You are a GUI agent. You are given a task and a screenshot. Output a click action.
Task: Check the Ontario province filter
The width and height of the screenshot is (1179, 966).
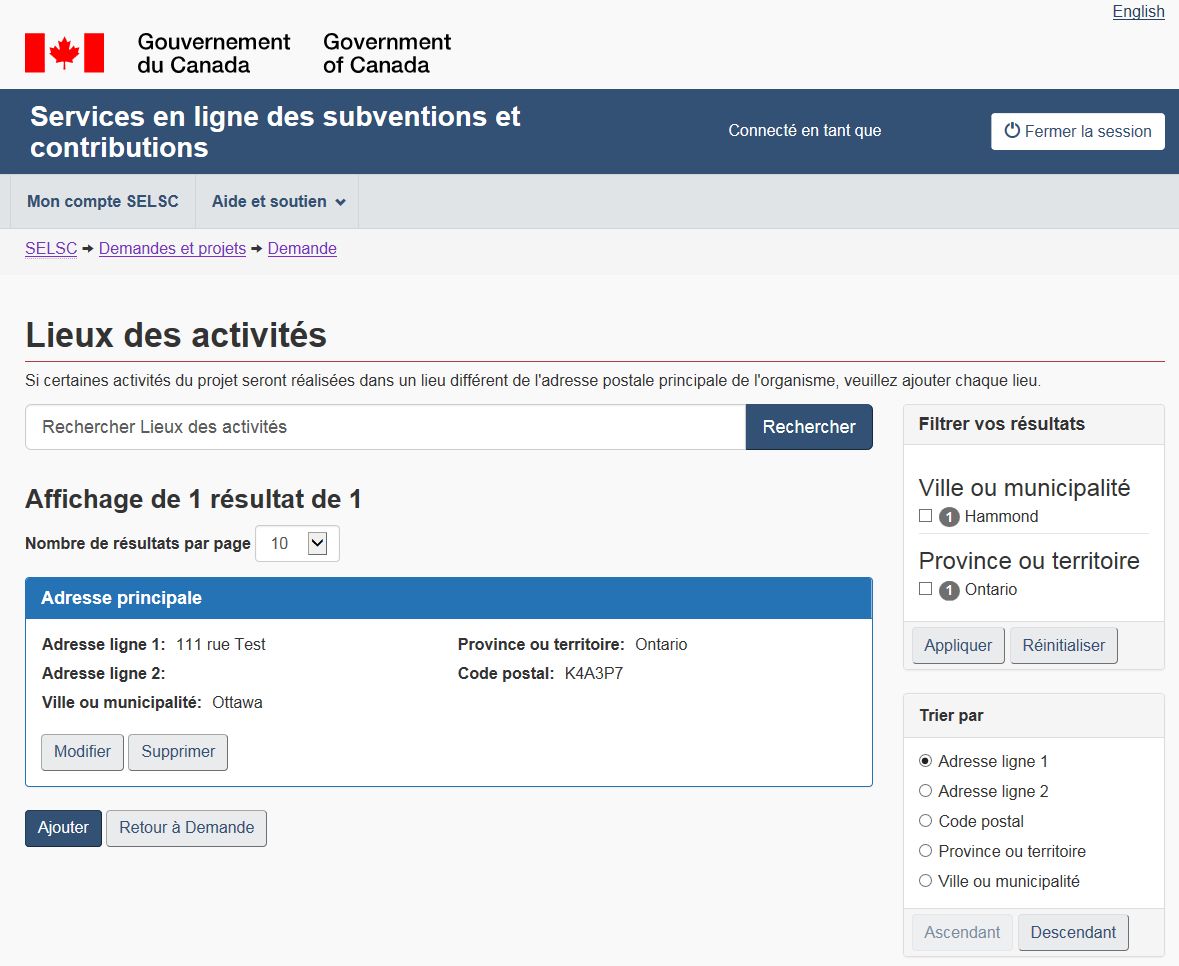click(x=925, y=589)
